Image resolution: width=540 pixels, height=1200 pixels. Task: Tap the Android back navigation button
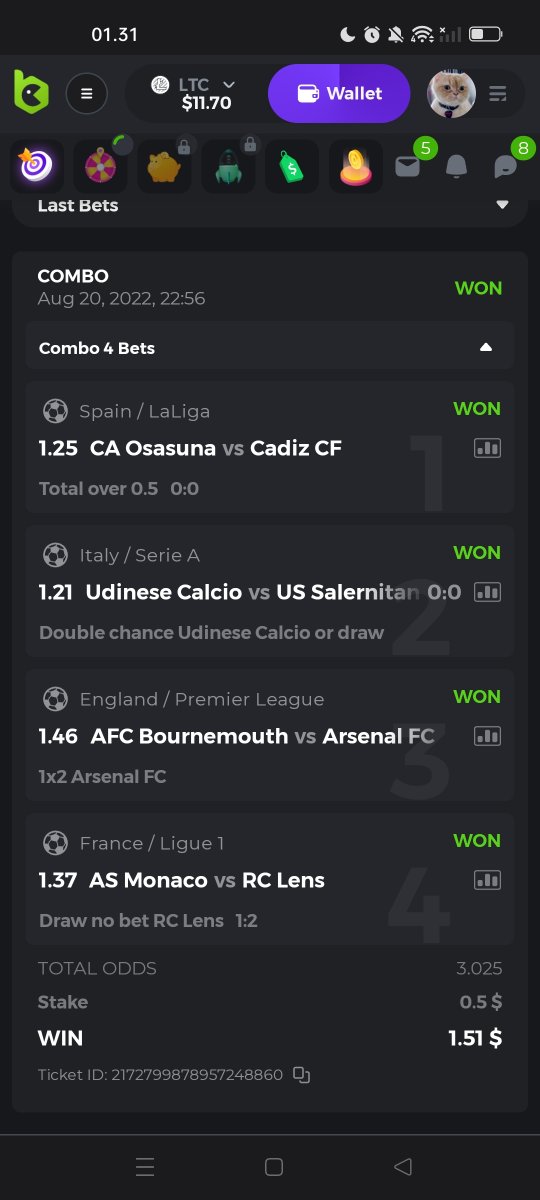click(403, 1167)
